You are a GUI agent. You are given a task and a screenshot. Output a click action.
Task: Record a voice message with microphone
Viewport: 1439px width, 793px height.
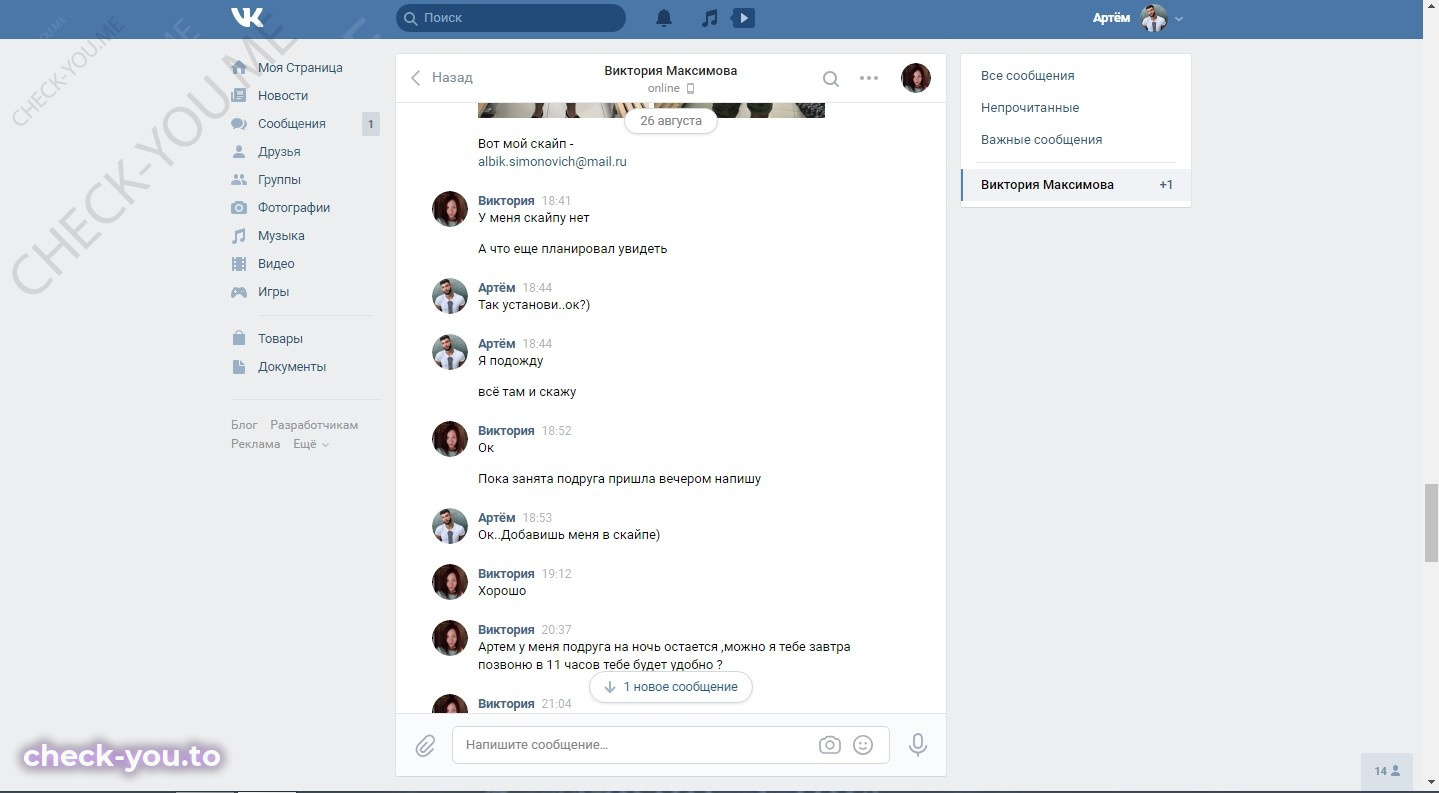(x=917, y=745)
